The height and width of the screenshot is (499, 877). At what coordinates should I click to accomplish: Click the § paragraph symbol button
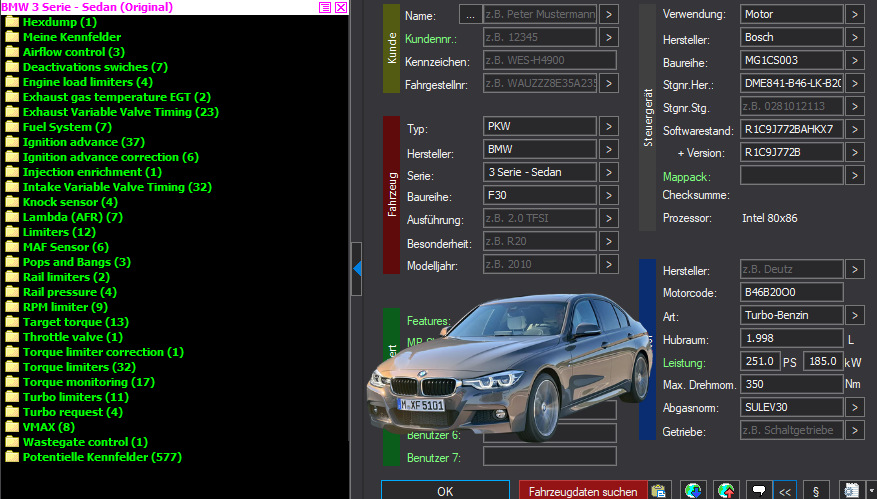816,491
